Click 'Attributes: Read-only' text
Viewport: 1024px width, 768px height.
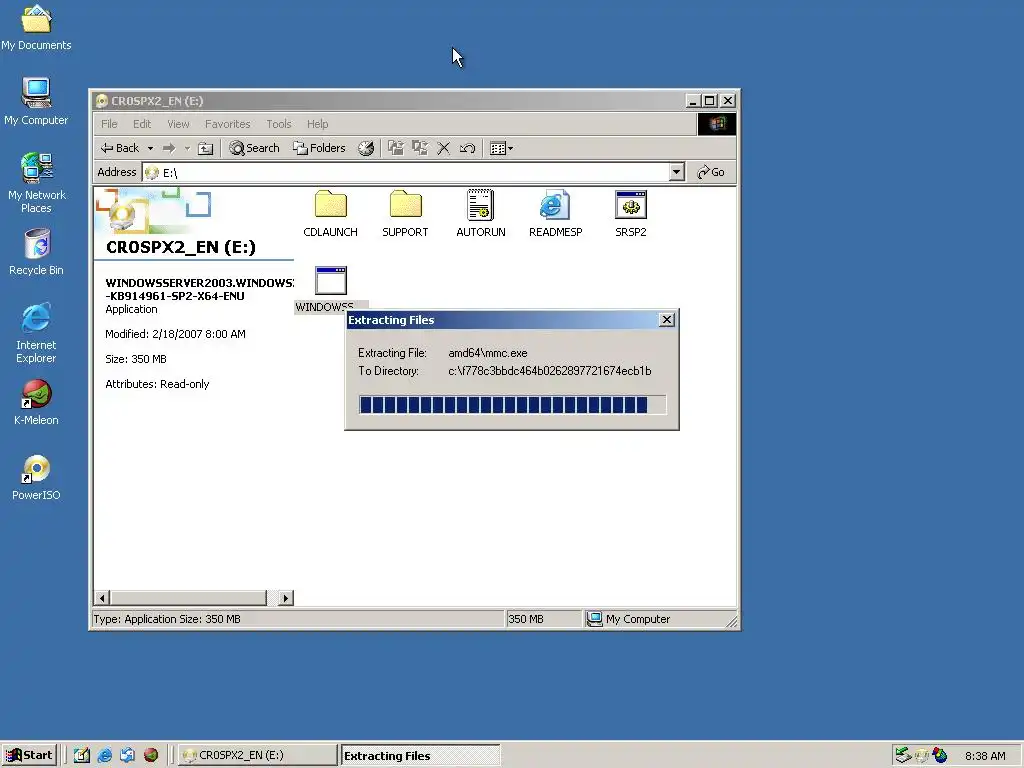tap(157, 384)
